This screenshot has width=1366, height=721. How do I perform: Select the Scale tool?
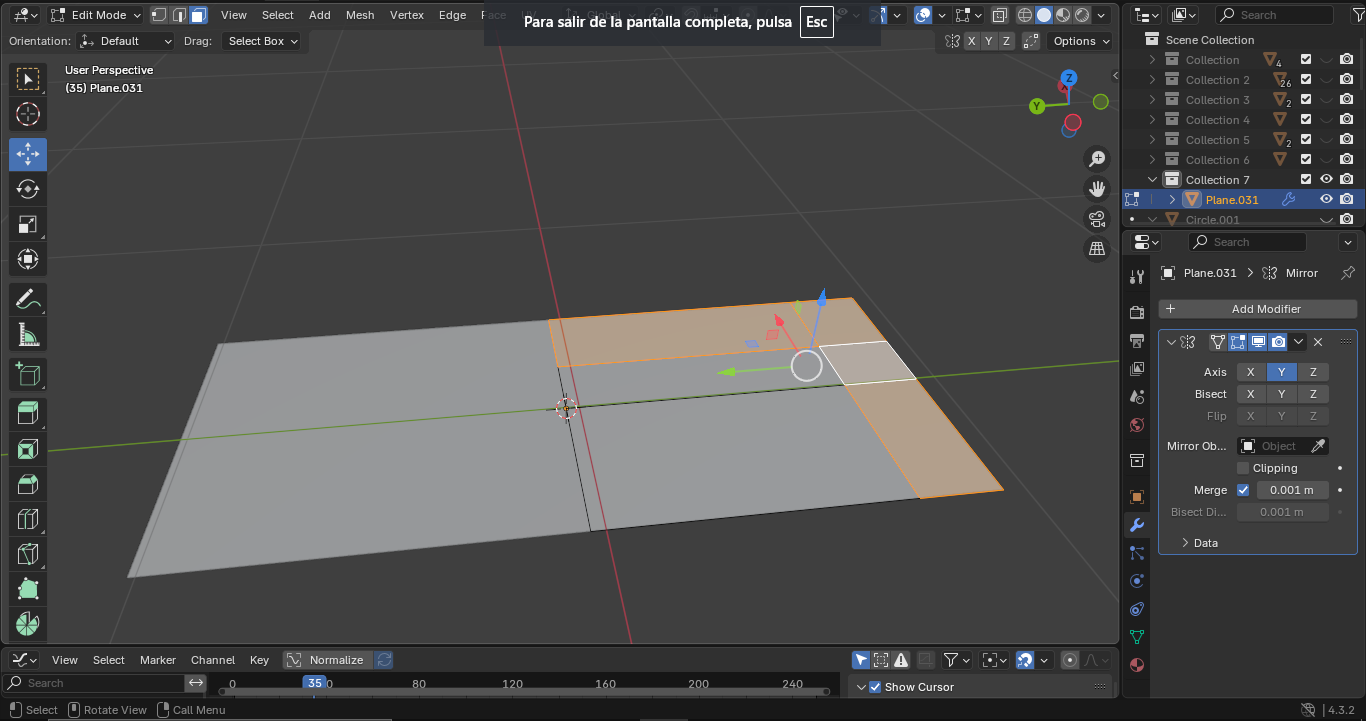point(28,224)
